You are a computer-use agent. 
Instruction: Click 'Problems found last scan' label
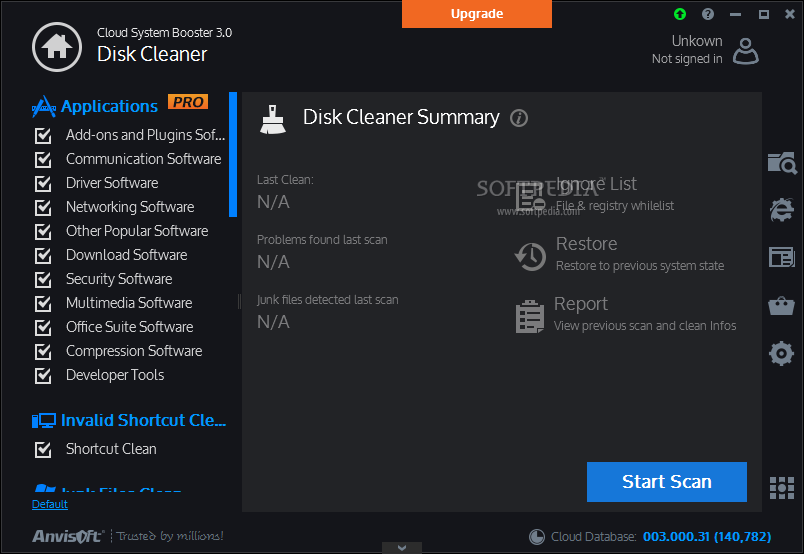322,240
